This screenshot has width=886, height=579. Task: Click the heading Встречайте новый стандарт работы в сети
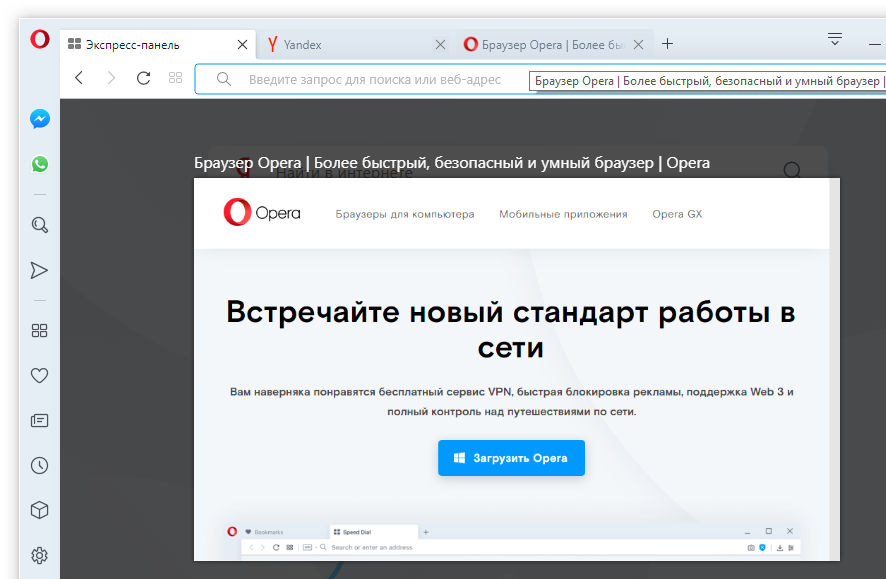click(x=511, y=329)
